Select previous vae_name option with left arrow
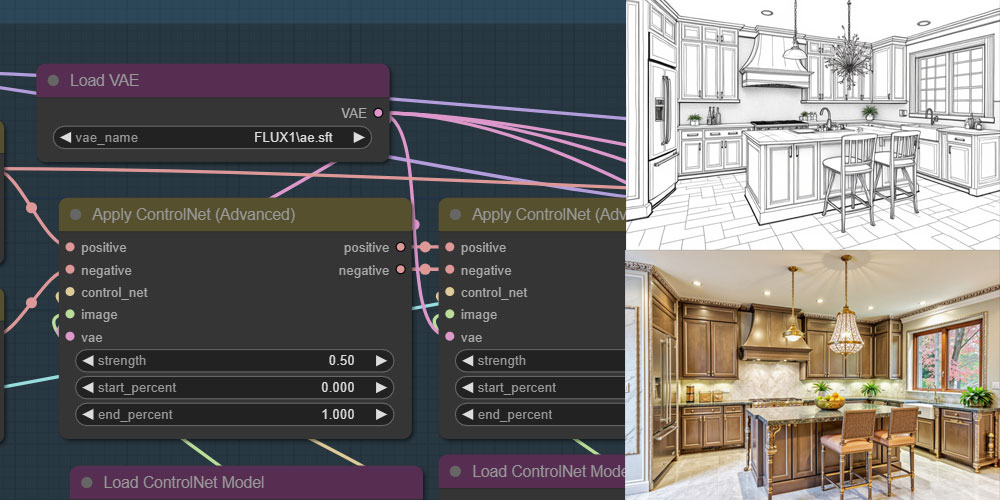This screenshot has width=1000, height=500. (65, 137)
